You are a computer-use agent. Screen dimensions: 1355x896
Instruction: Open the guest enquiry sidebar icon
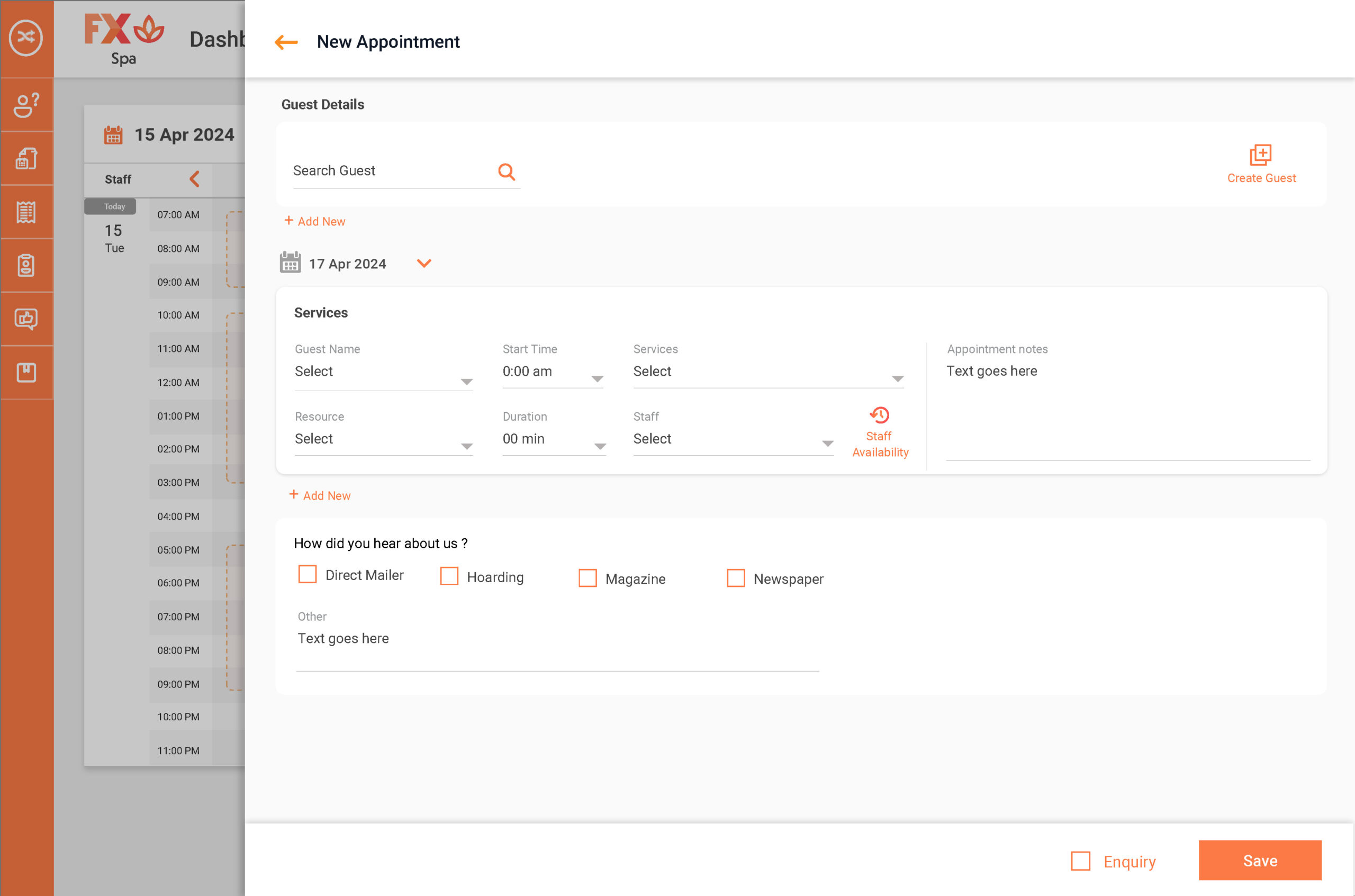click(x=26, y=105)
